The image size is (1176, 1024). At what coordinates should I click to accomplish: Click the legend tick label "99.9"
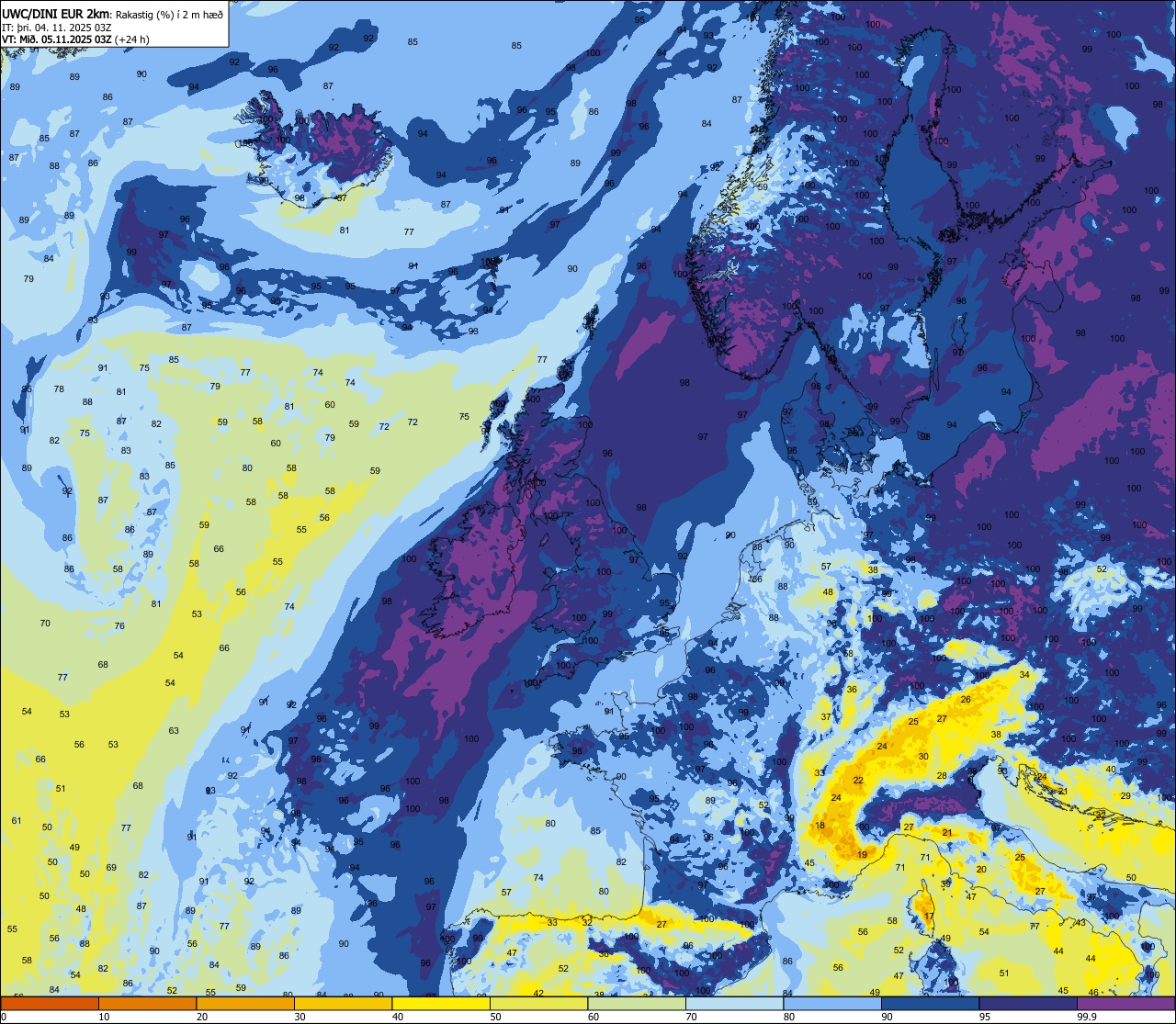click(x=1088, y=1017)
